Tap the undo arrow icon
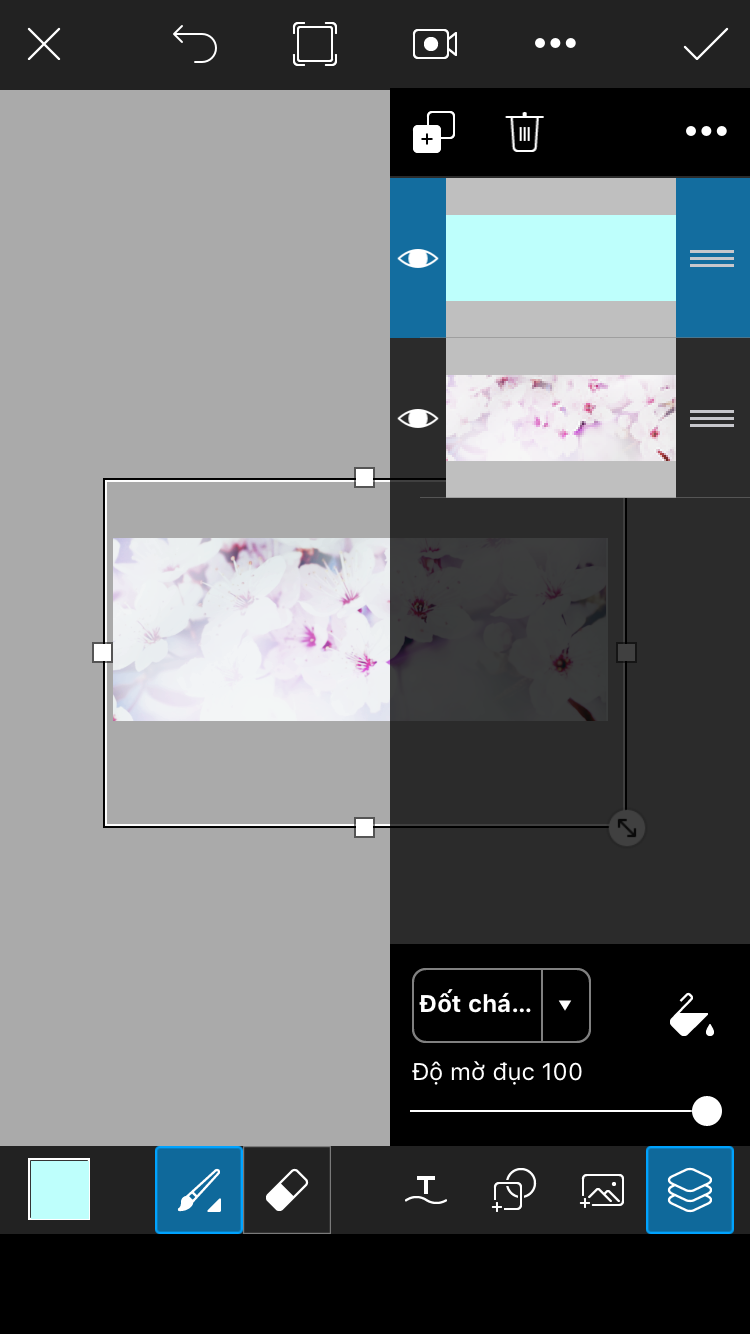The height and width of the screenshot is (1334, 750). click(195, 44)
